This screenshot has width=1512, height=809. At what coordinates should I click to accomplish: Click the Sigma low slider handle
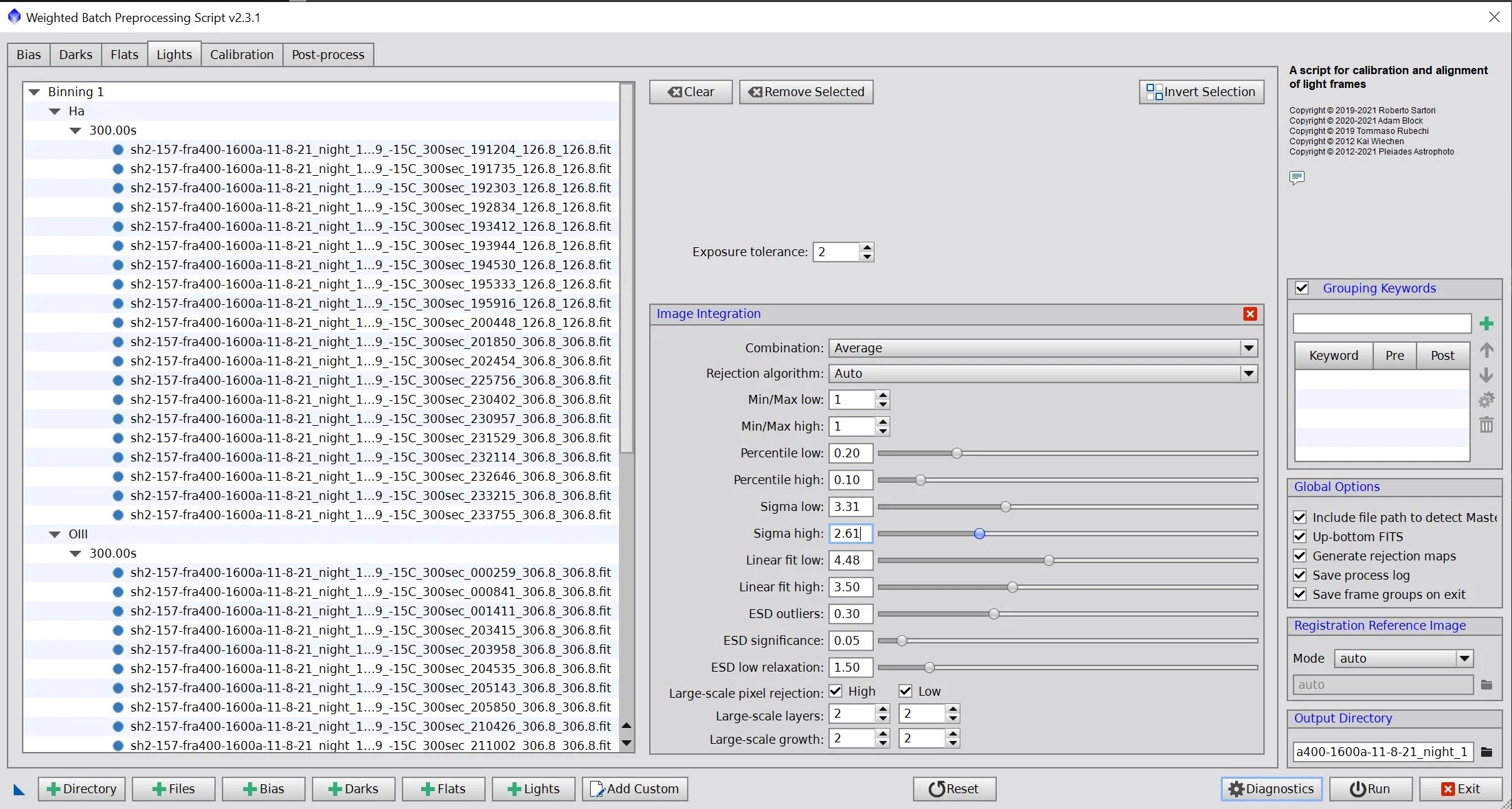1005,507
